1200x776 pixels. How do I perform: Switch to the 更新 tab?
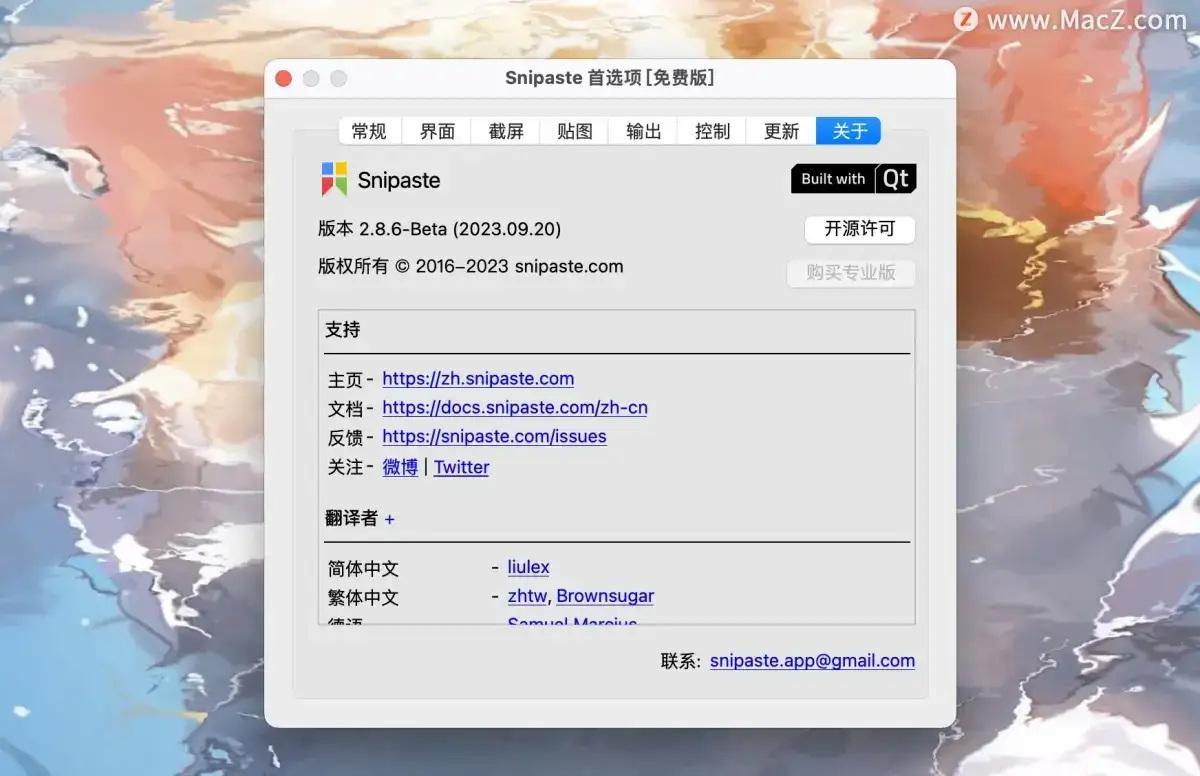click(x=779, y=130)
